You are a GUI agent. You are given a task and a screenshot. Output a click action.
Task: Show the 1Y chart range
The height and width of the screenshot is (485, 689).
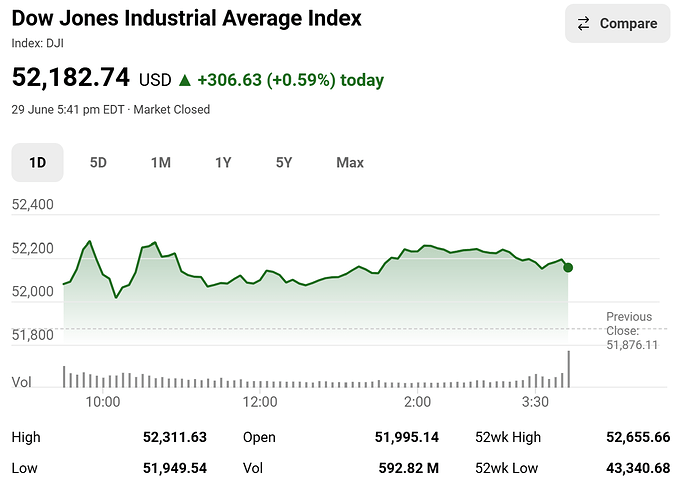coord(223,163)
